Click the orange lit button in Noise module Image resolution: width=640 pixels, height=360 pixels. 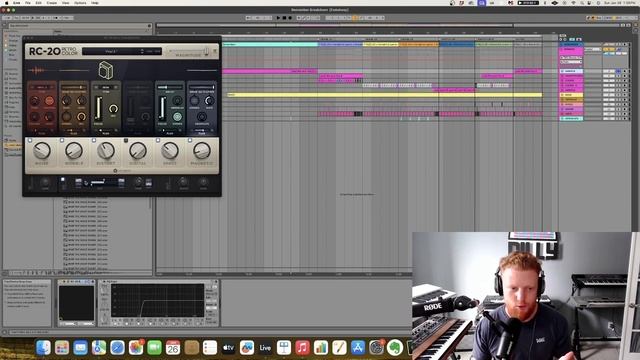coord(49,100)
